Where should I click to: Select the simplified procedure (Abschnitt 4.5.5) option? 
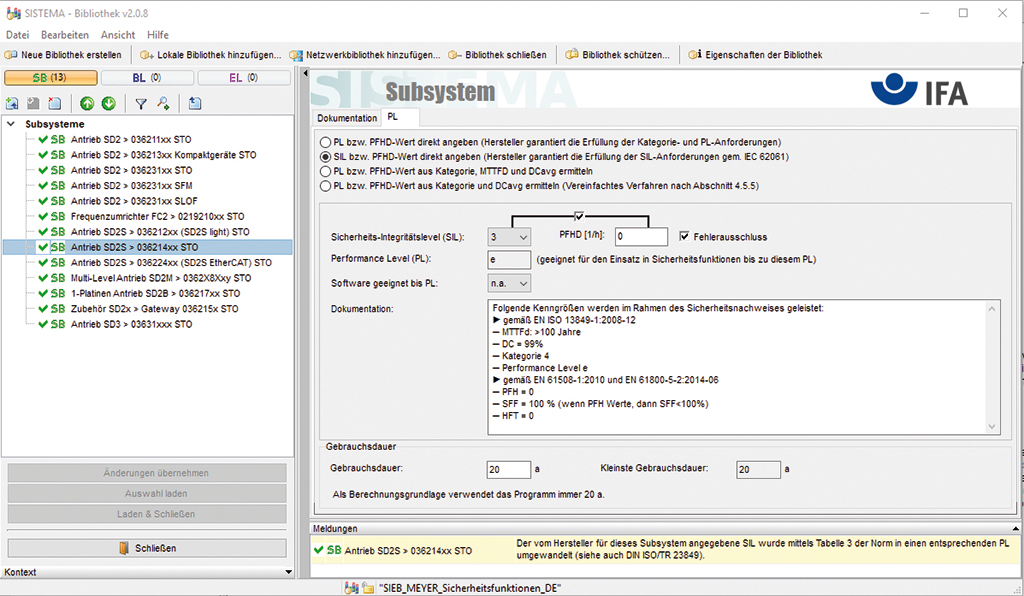click(325, 186)
